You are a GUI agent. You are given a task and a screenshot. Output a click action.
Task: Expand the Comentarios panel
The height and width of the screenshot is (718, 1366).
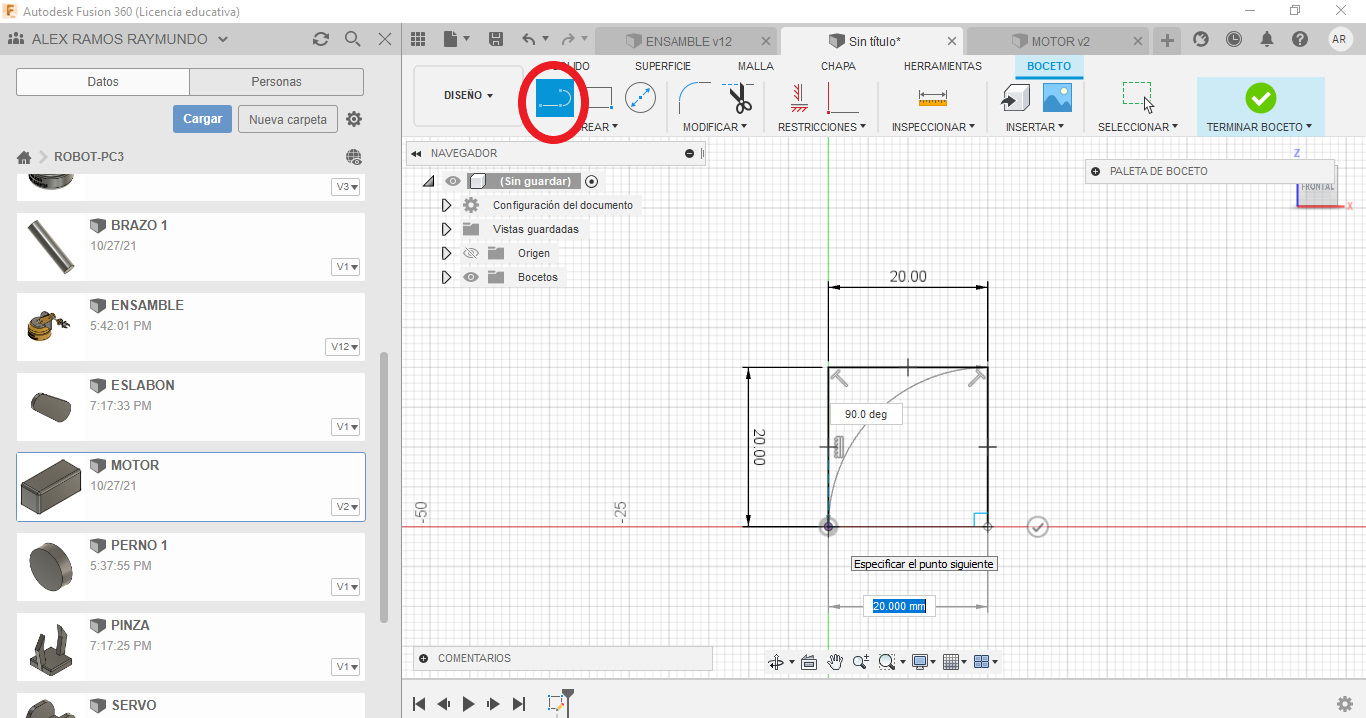pyautogui.click(x=424, y=658)
